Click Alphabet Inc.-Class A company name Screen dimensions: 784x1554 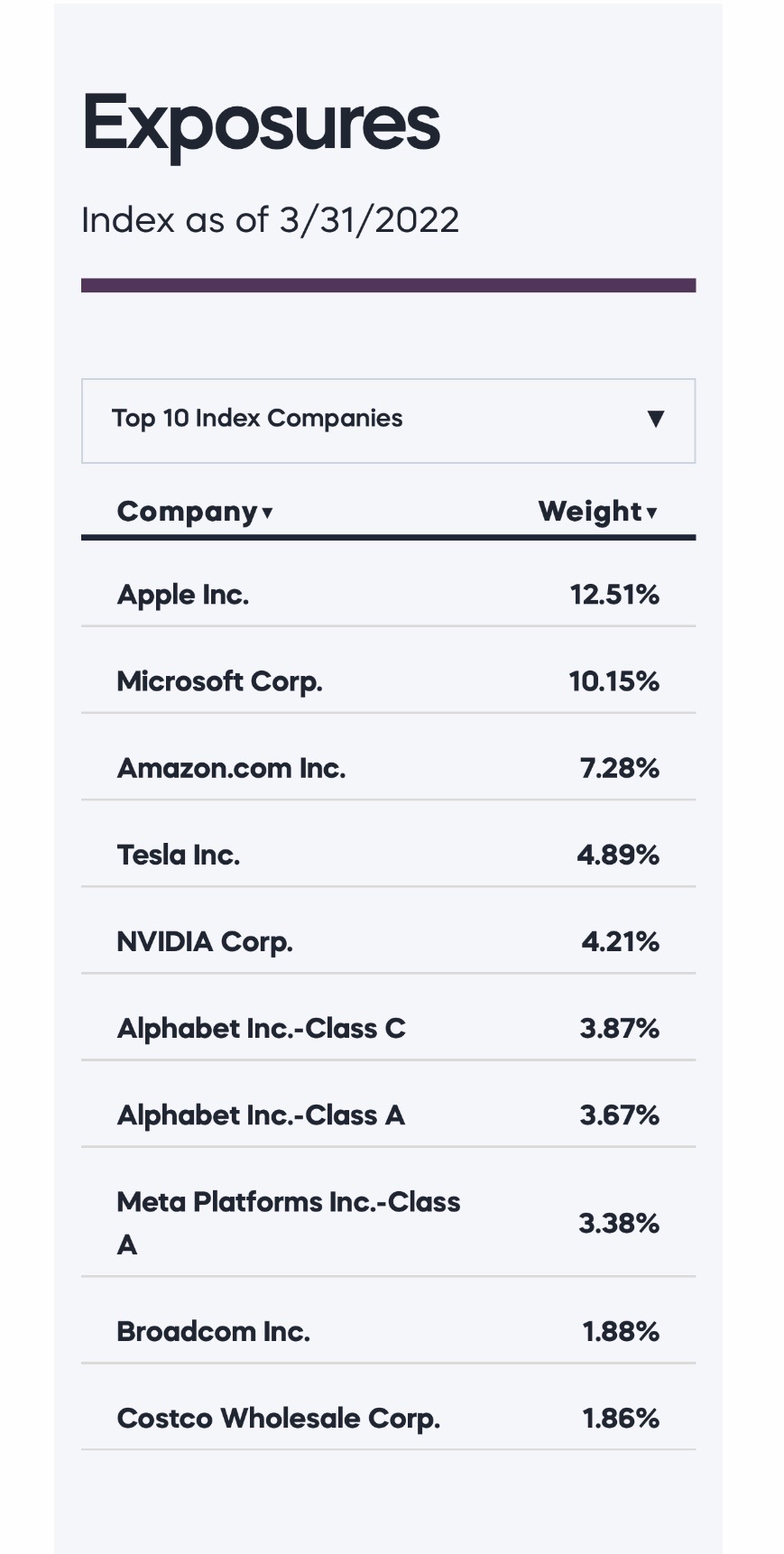pyautogui.click(x=261, y=1115)
